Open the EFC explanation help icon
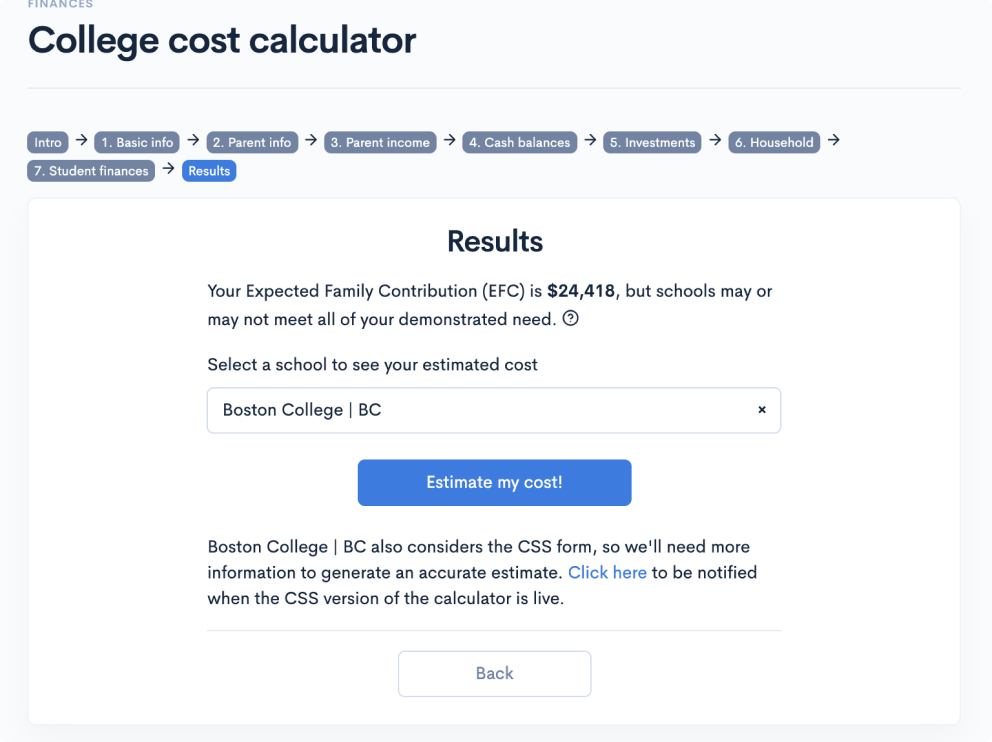Viewport: 992px width, 742px height. 570,318
